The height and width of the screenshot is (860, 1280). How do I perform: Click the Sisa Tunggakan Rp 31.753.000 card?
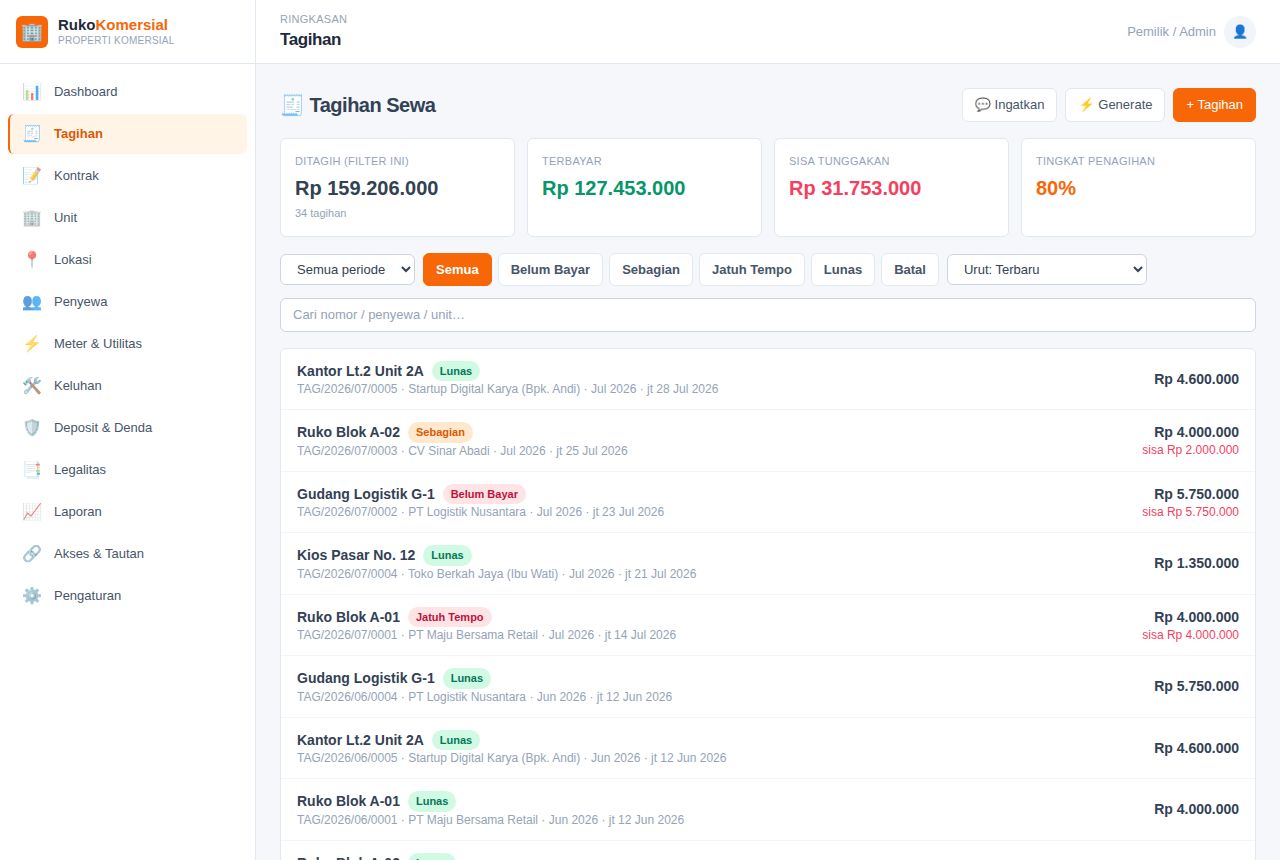[x=891, y=187]
